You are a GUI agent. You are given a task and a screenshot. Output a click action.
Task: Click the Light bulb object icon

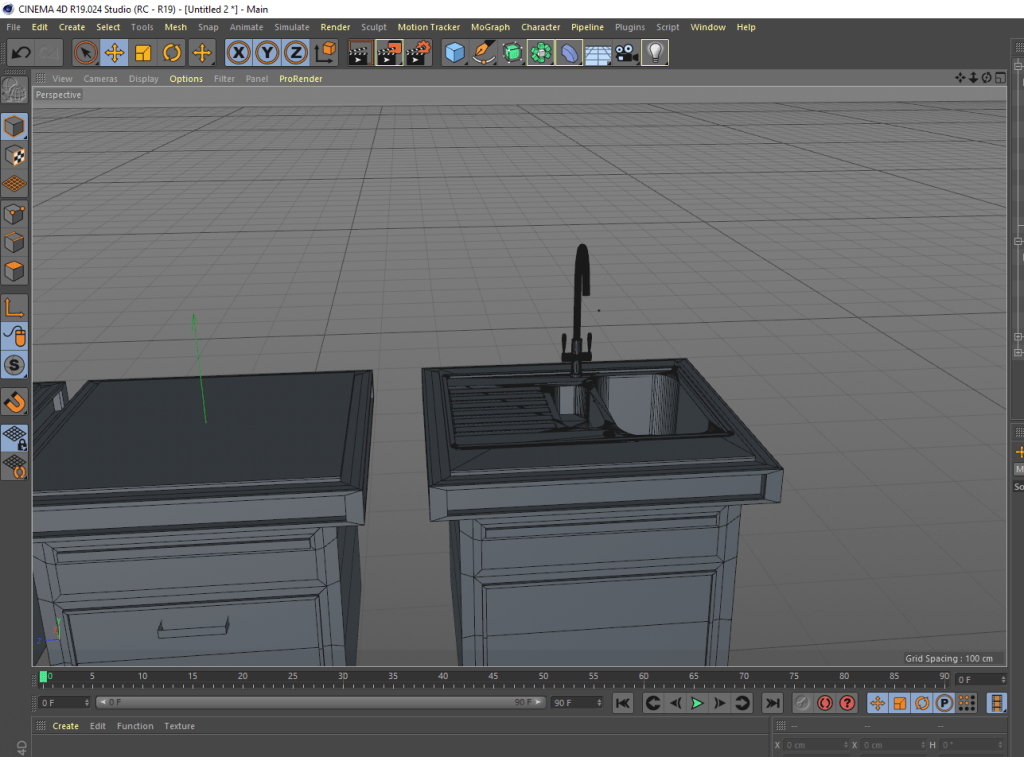[655, 53]
